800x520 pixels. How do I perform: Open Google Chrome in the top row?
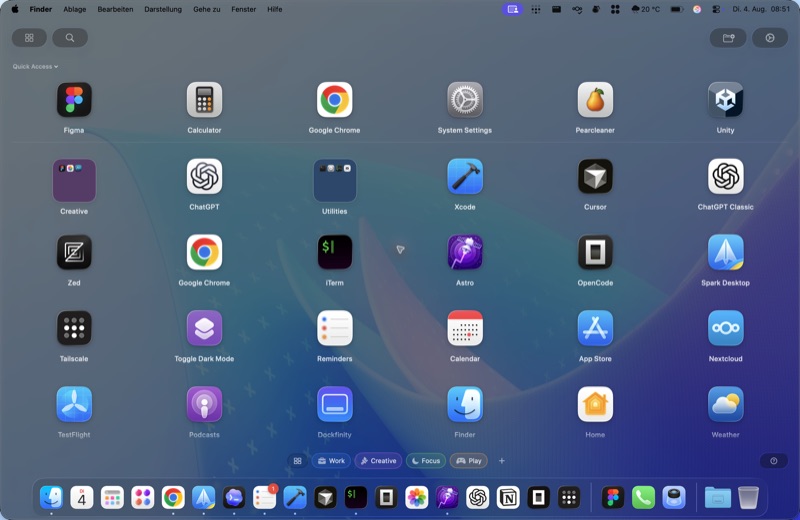point(335,100)
